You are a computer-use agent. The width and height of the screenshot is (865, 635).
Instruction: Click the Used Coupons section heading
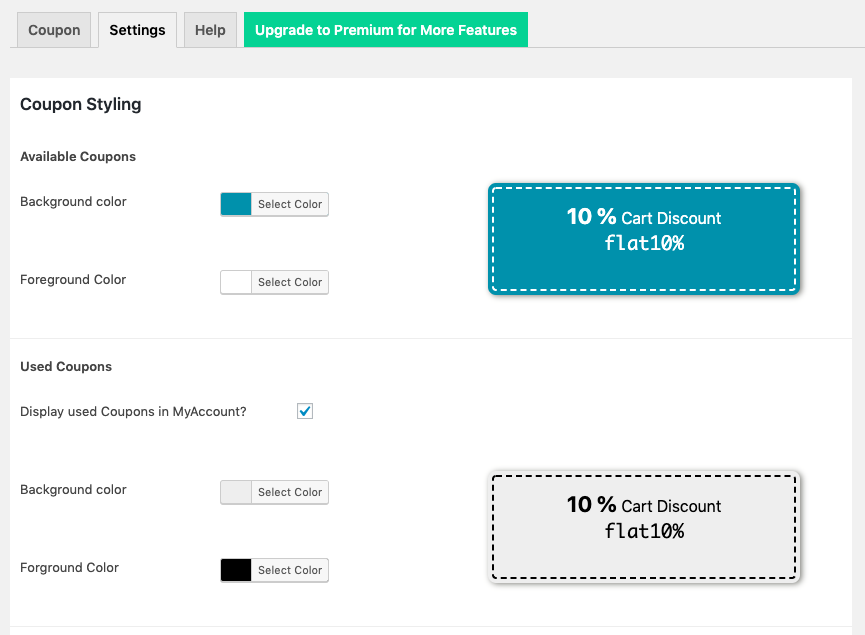coord(66,367)
